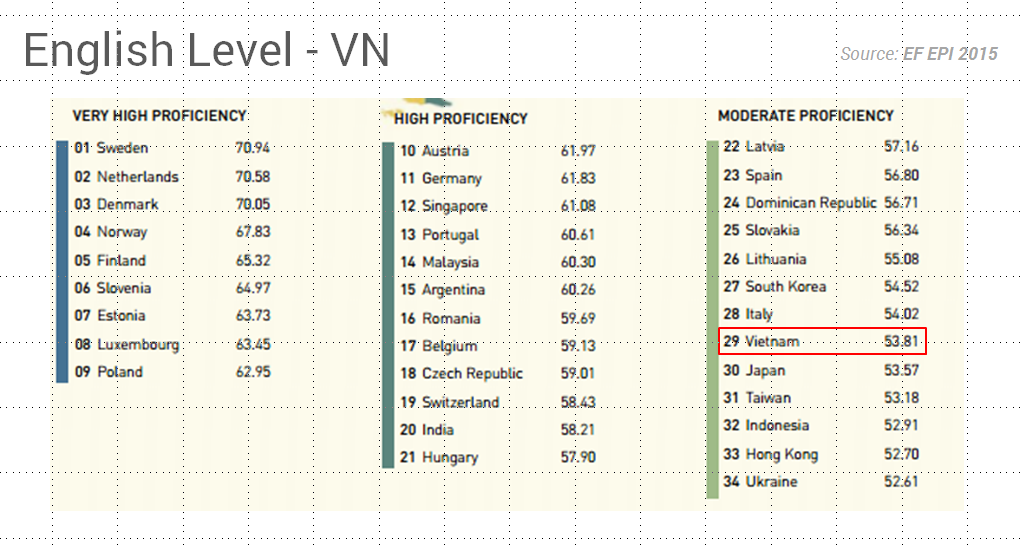Select the '01 Sweden' row label
Viewport: 1023px width, 549px height.
click(111, 148)
